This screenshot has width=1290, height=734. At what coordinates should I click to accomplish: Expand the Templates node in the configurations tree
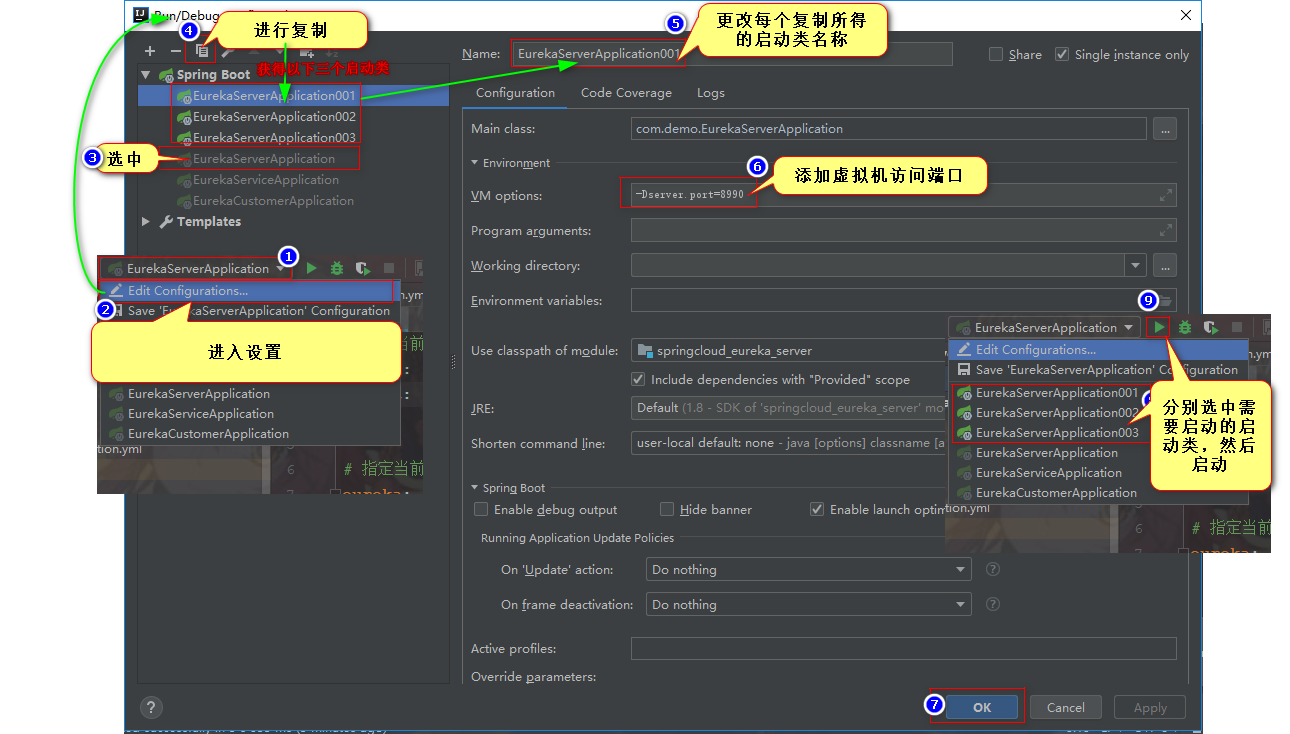point(146,222)
